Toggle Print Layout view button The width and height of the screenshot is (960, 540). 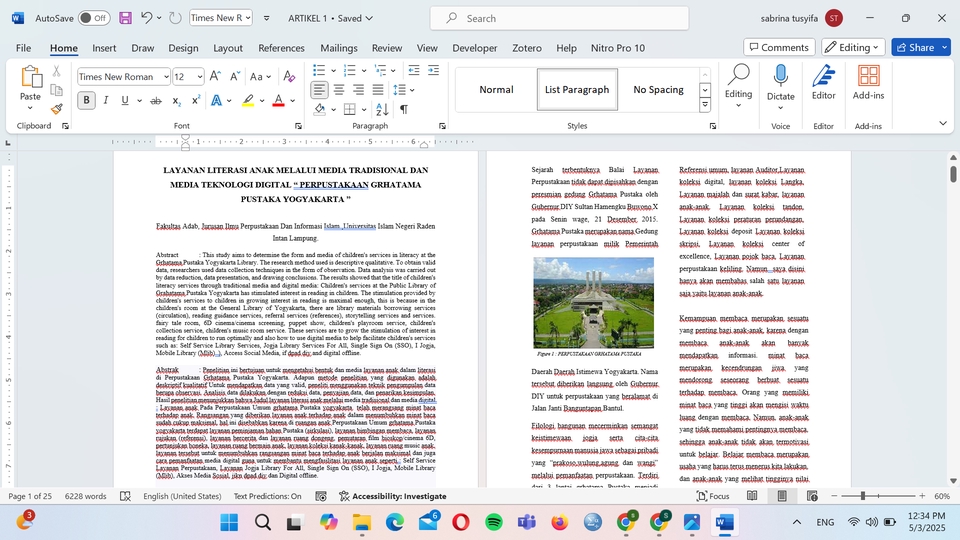(x=782, y=496)
